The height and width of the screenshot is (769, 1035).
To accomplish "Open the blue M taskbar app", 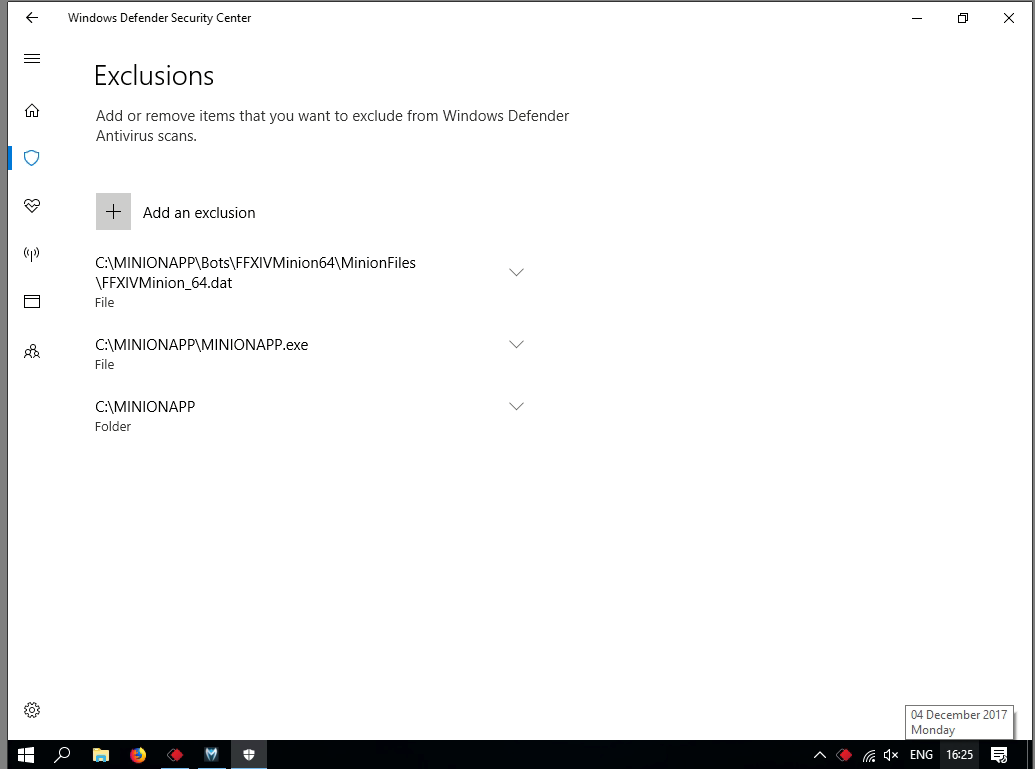I will click(211, 754).
